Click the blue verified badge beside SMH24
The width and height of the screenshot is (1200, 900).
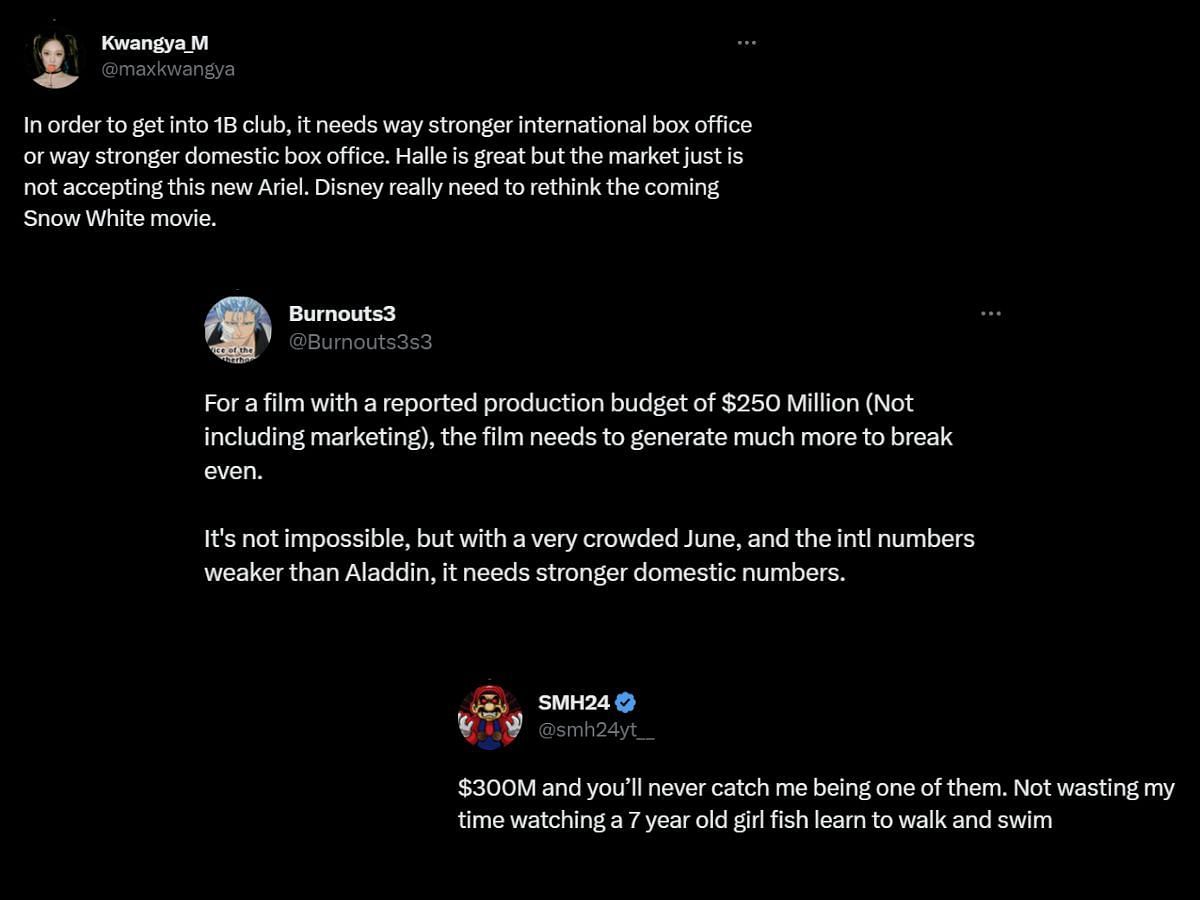(626, 702)
